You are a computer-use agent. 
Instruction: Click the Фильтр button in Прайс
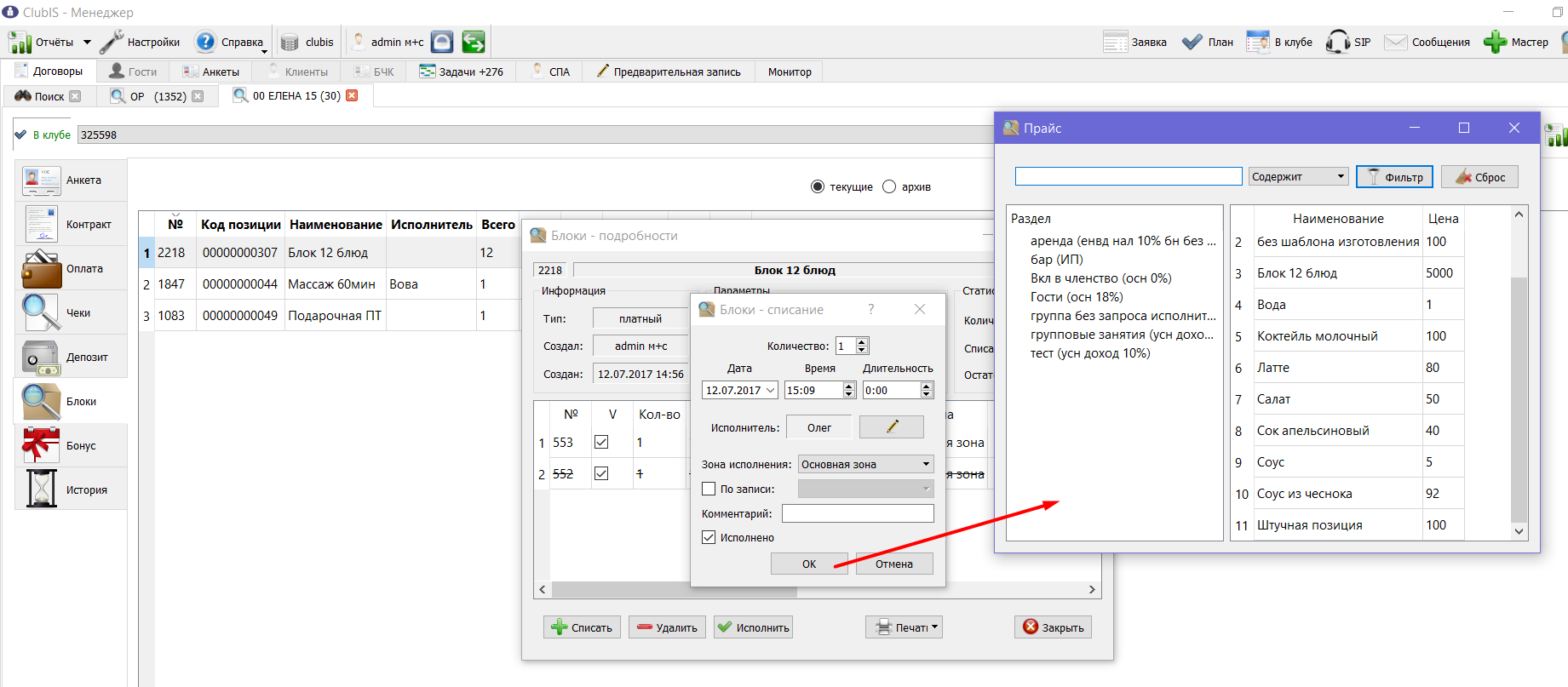[x=1394, y=176]
